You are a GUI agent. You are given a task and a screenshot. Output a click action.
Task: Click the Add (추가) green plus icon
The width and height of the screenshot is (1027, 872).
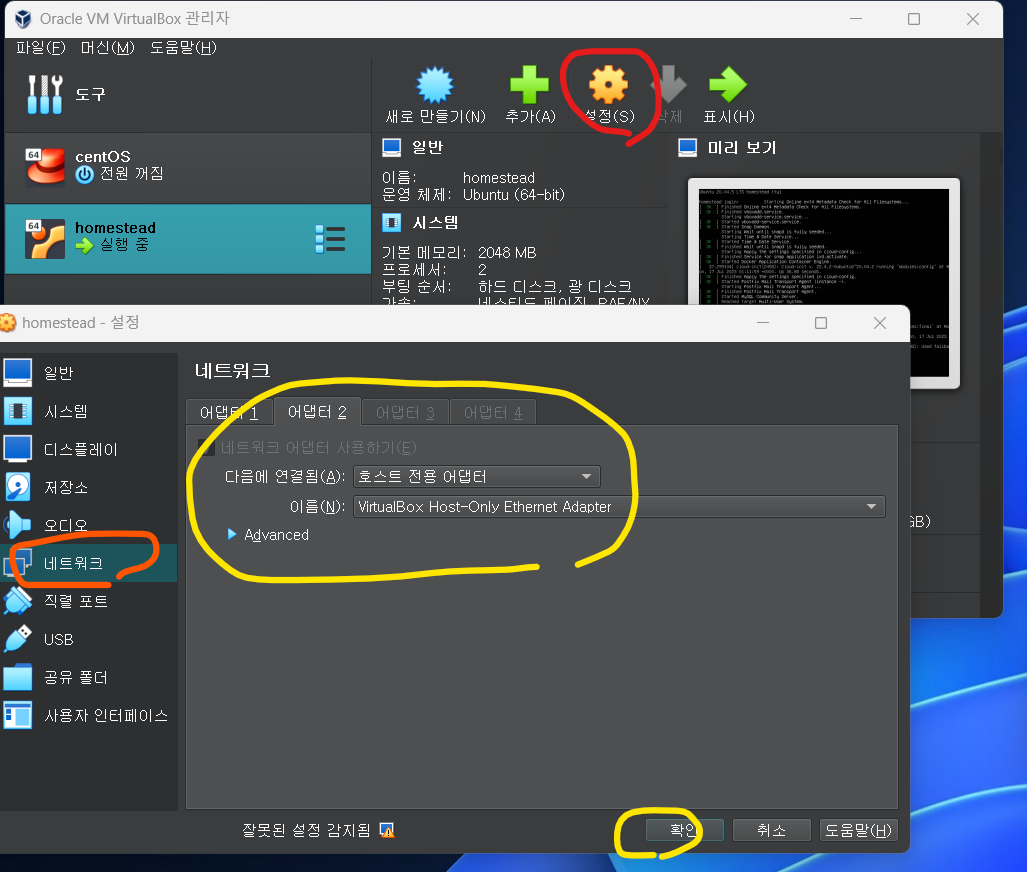[529, 85]
